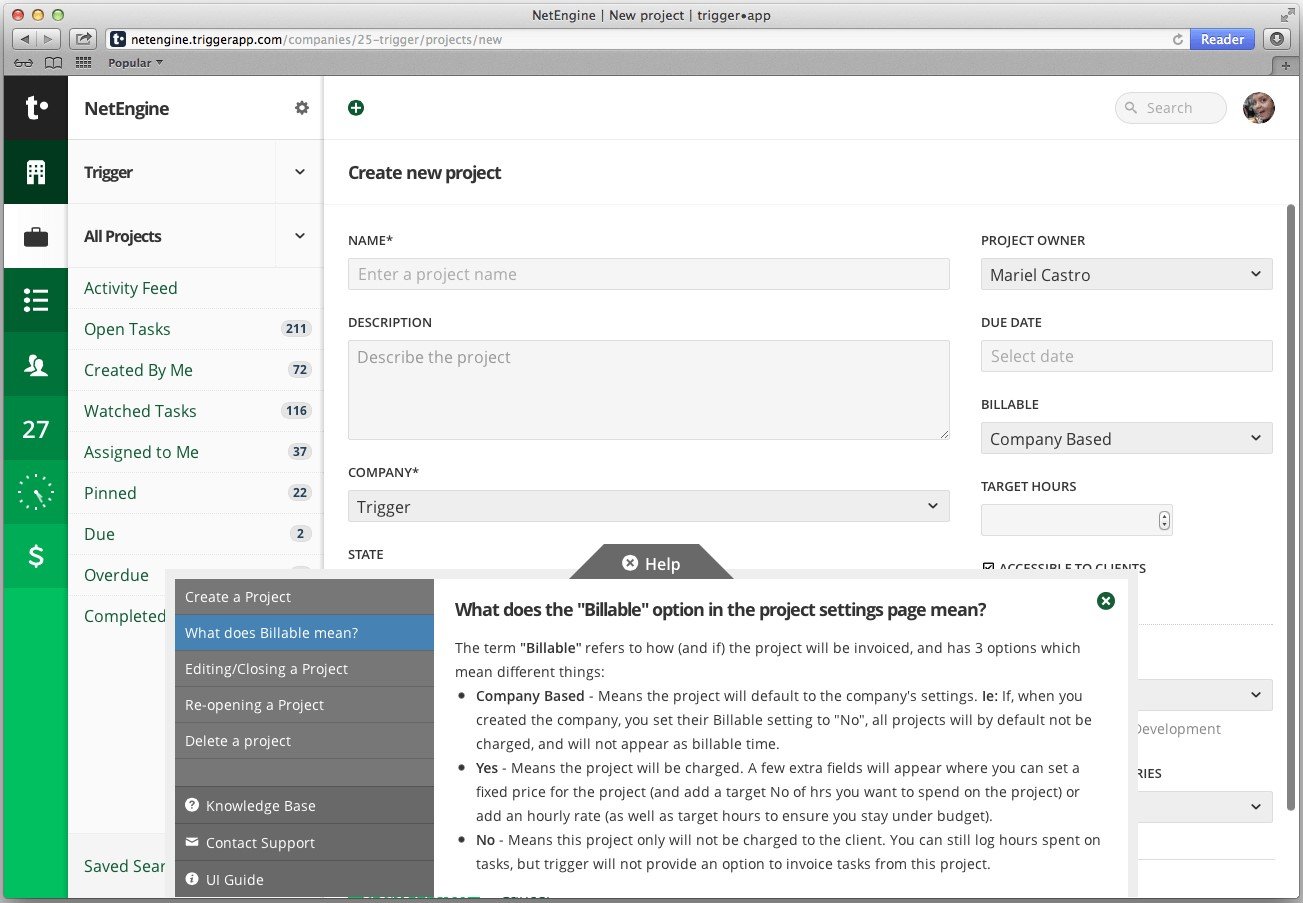Click the project Name input field
The width and height of the screenshot is (1303, 903).
[649, 274]
